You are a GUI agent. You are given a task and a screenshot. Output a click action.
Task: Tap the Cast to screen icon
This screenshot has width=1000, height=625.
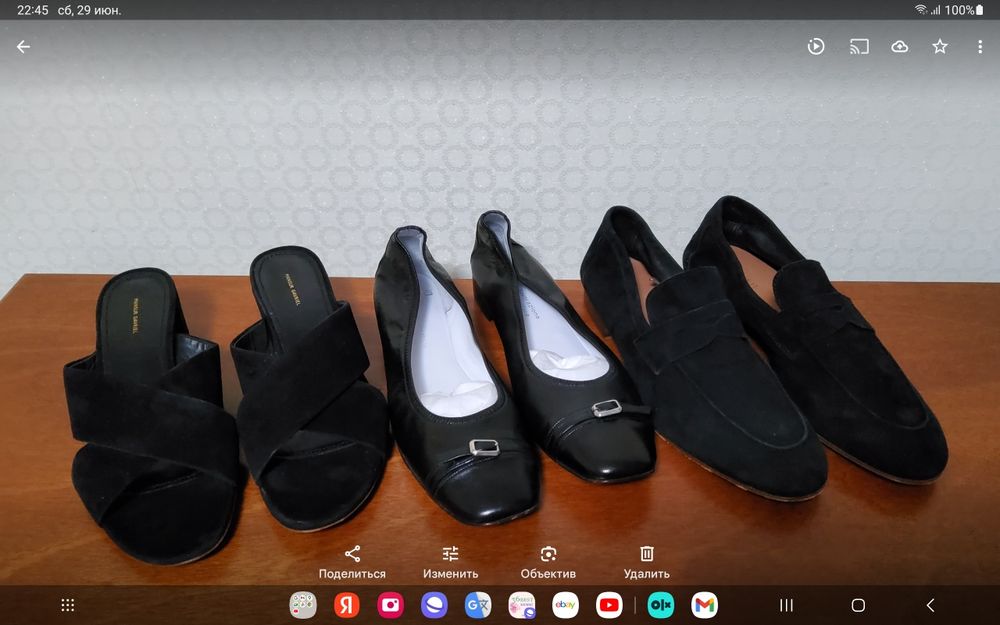[859, 47]
